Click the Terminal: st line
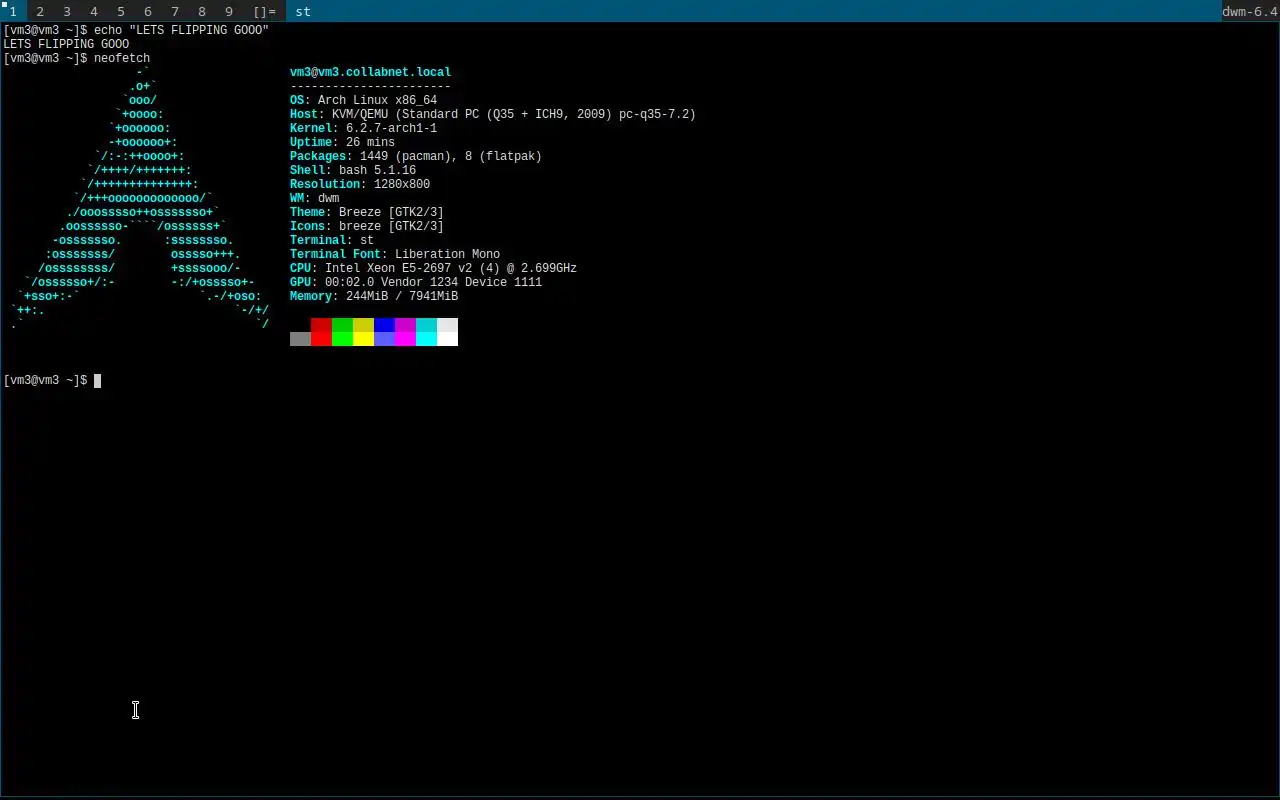Screen dimensions: 1280x800 click(x=332, y=240)
